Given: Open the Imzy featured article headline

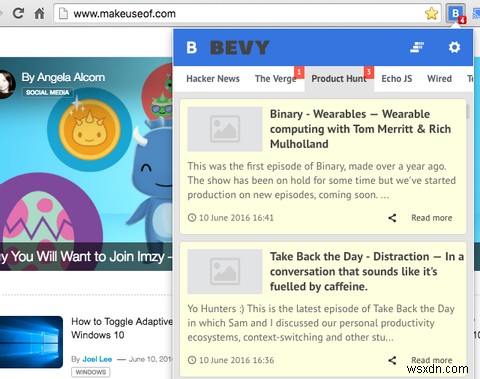Looking at the screenshot, I should 86,257.
